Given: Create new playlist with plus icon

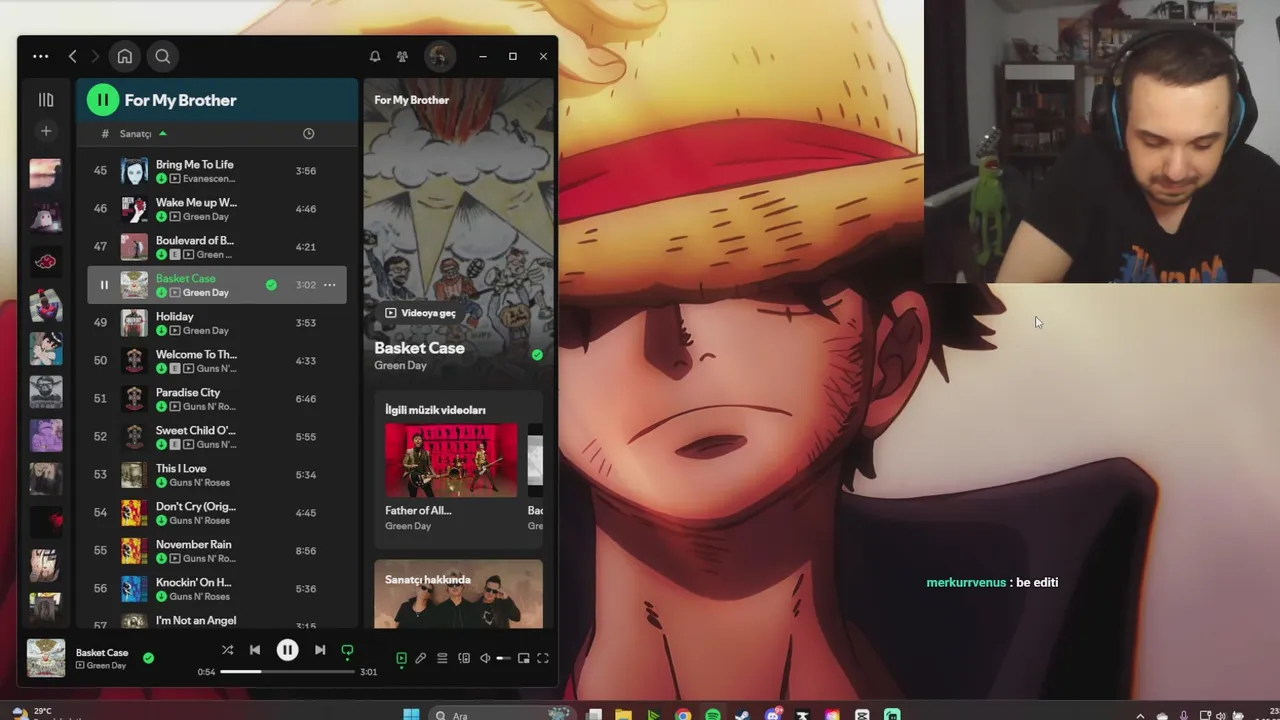Looking at the screenshot, I should (46, 131).
